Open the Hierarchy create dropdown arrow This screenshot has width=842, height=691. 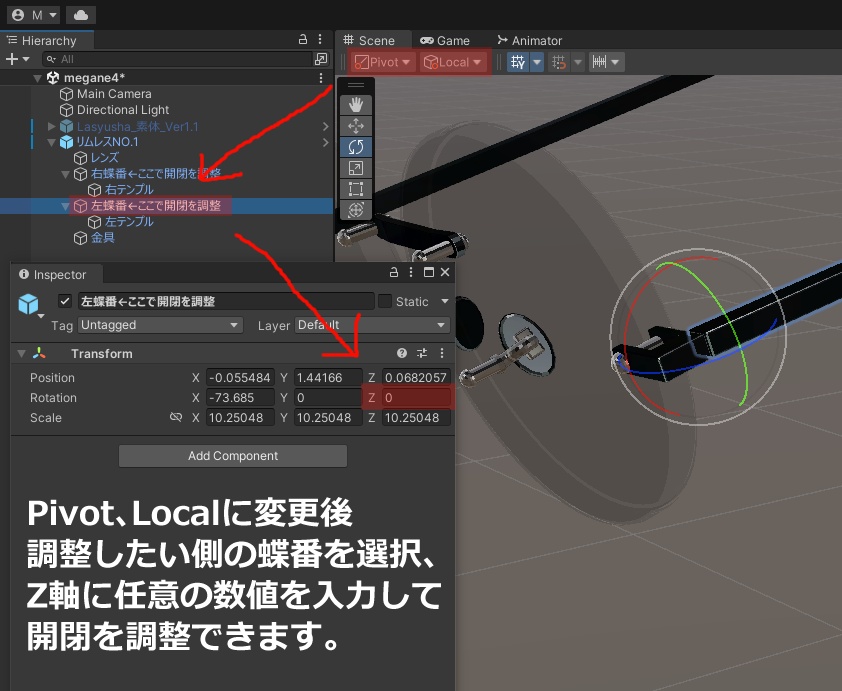26,59
